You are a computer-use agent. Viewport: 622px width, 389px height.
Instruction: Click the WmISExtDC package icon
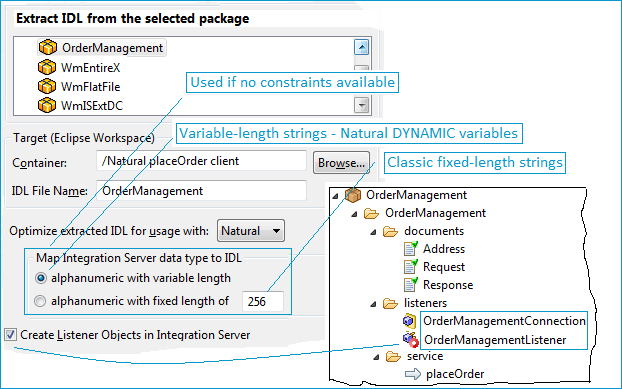click(x=47, y=105)
